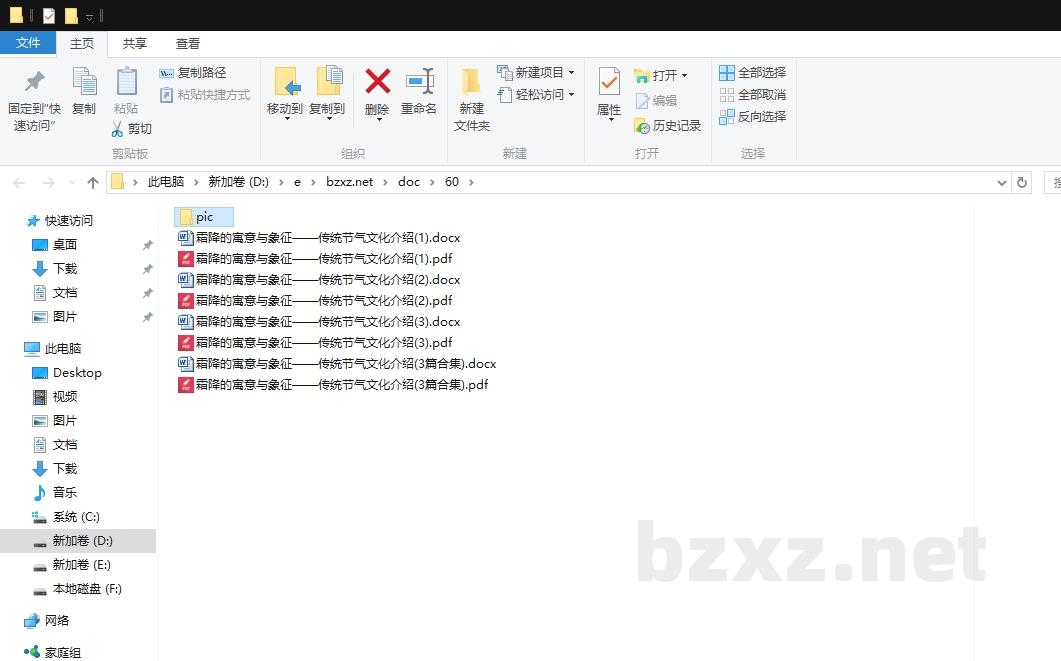Click the Copy Path icon
This screenshot has height=661, width=1061.
tap(166, 73)
